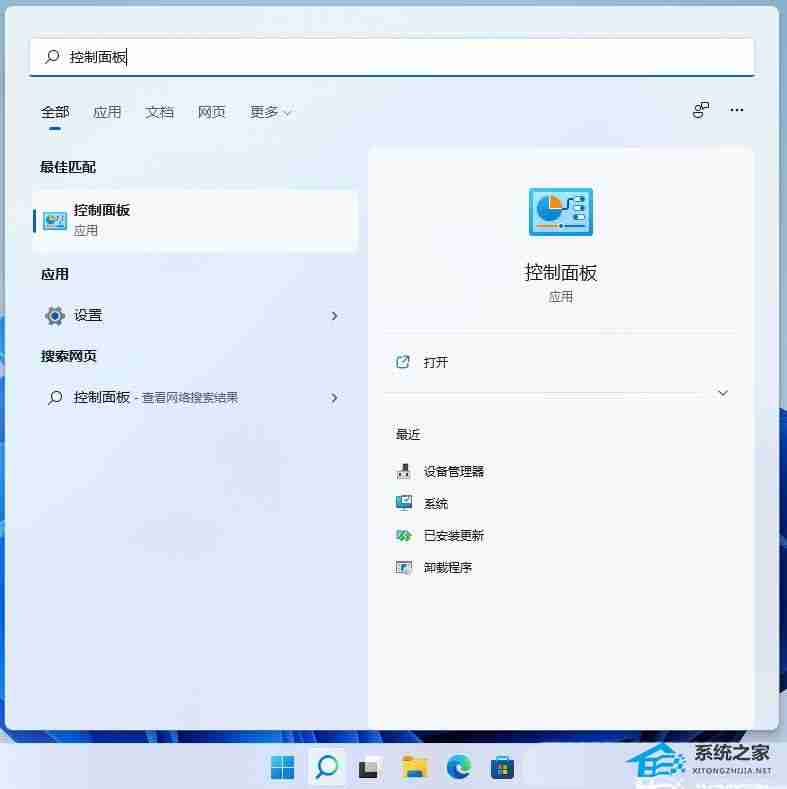Open Installed Updates recent item
This screenshot has width=787, height=789.
[x=453, y=535]
